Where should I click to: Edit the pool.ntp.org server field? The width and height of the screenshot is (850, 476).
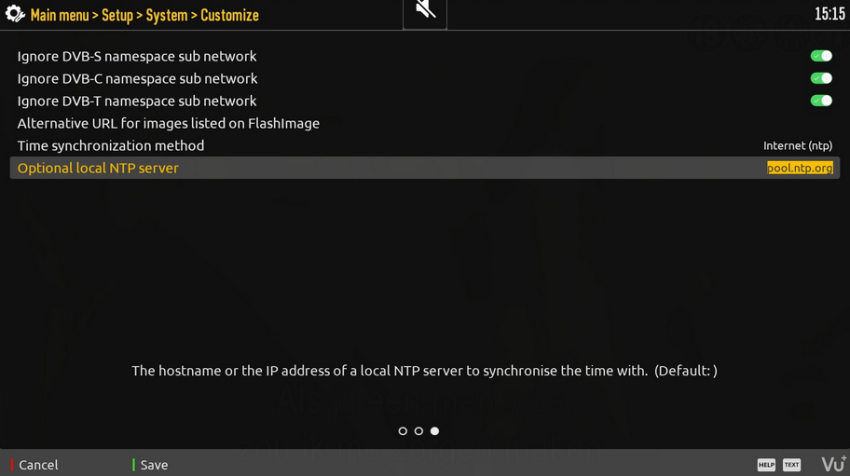pyautogui.click(x=799, y=168)
